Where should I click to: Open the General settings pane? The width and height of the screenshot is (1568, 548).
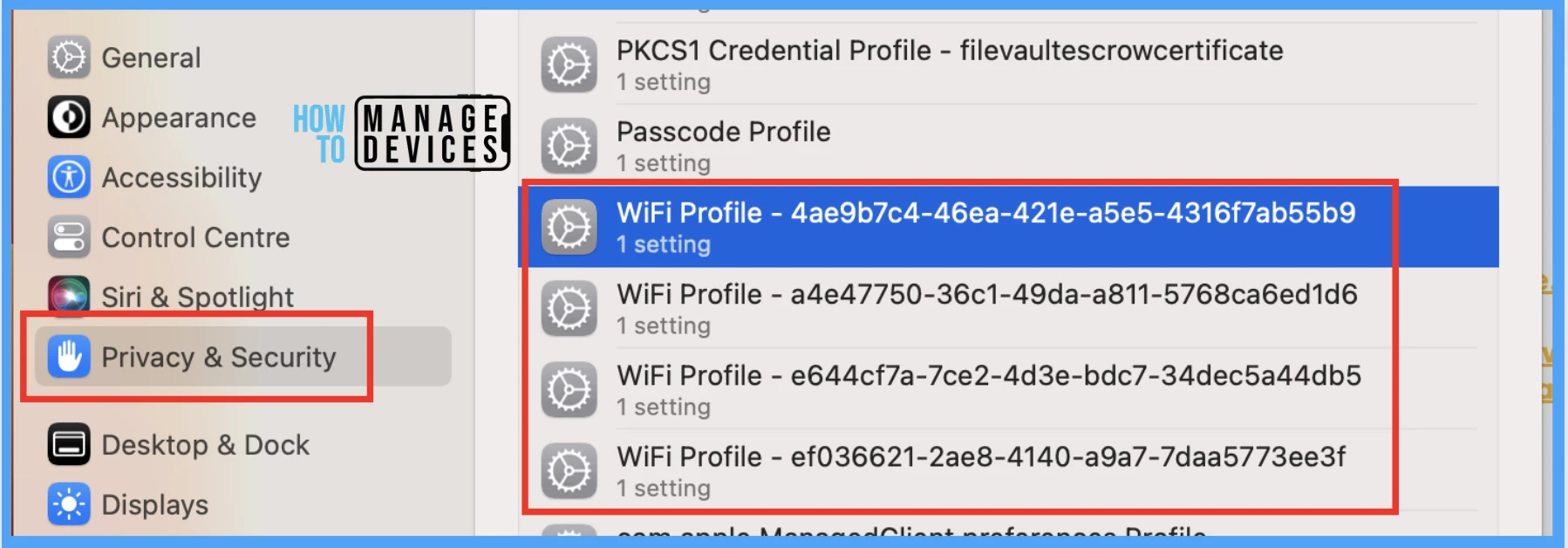pyautogui.click(x=152, y=58)
